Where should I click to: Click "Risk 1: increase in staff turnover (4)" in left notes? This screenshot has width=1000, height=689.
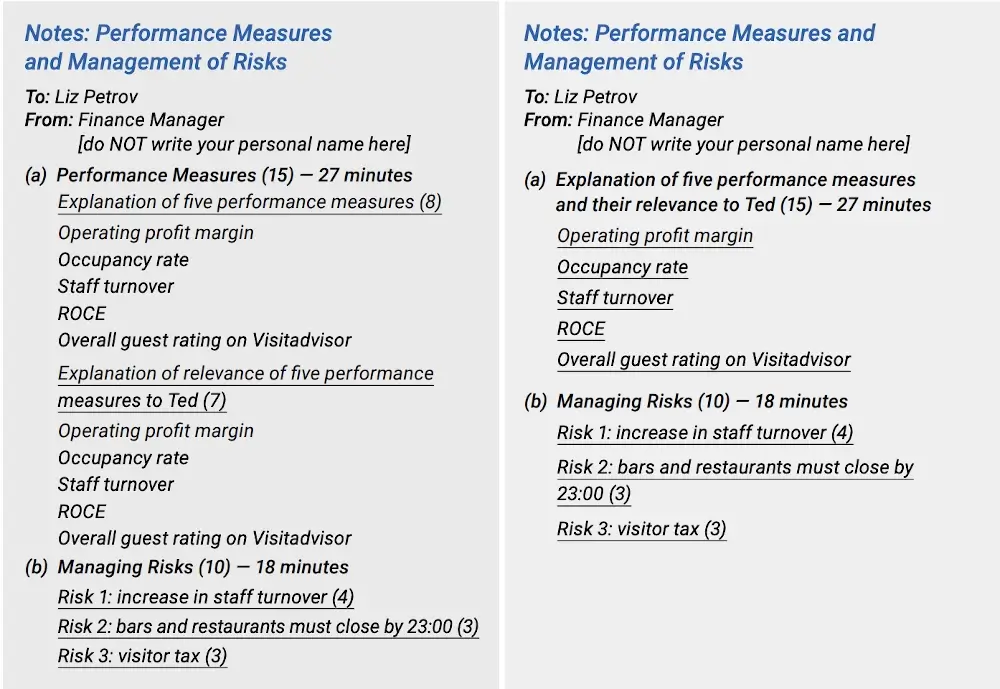[x=205, y=598]
